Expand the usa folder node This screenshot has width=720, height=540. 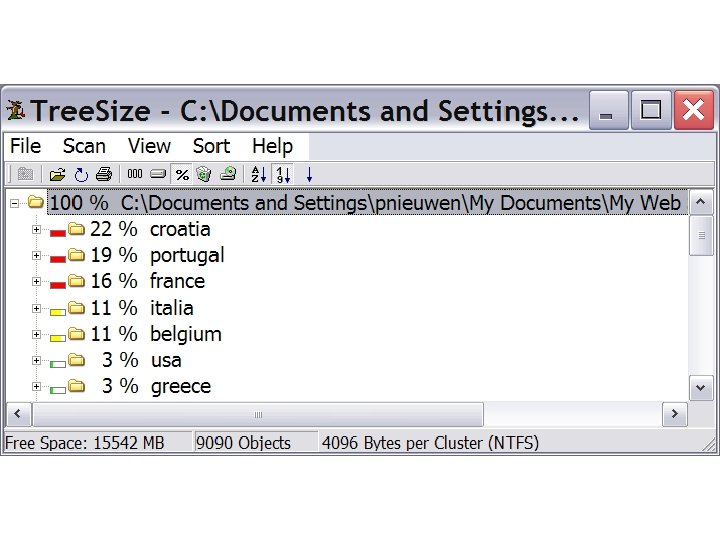[36, 360]
